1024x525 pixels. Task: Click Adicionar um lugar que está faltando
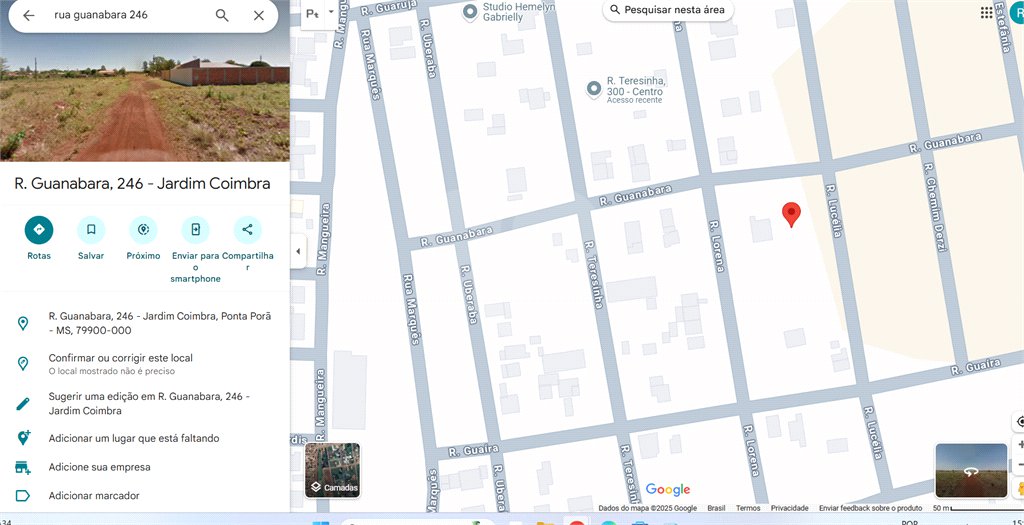(134, 438)
